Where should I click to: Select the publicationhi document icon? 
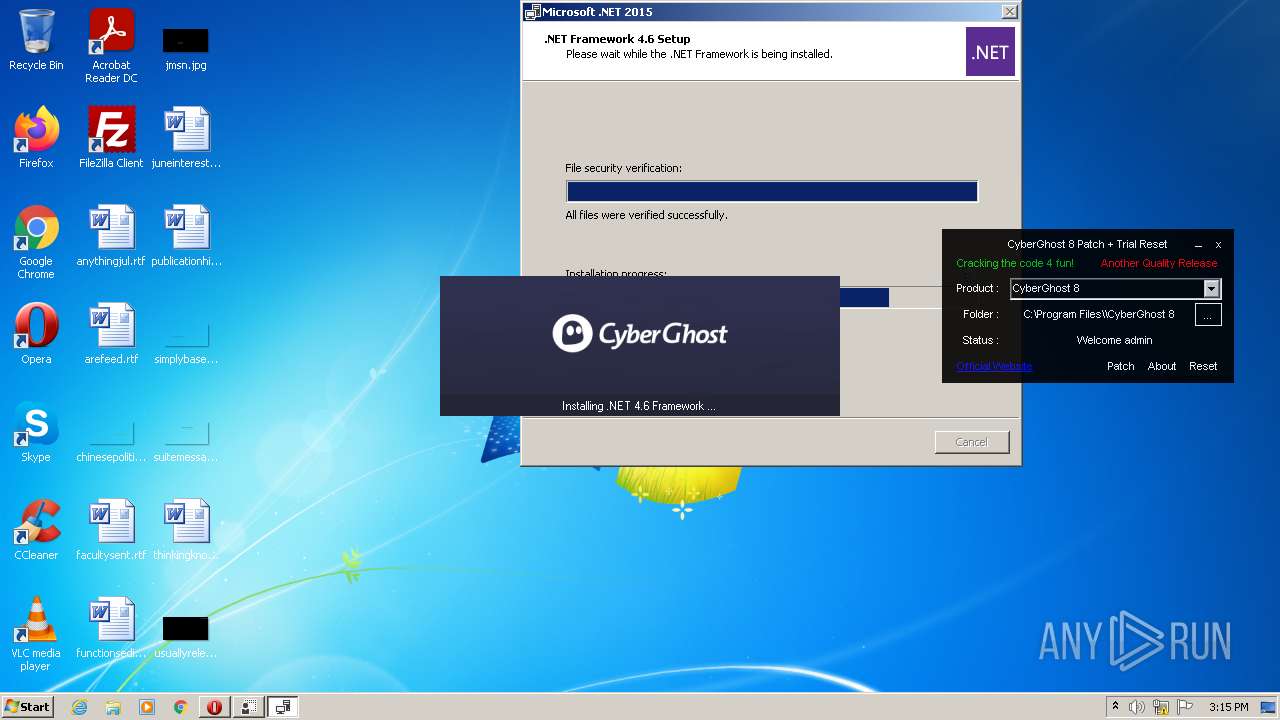(x=186, y=236)
